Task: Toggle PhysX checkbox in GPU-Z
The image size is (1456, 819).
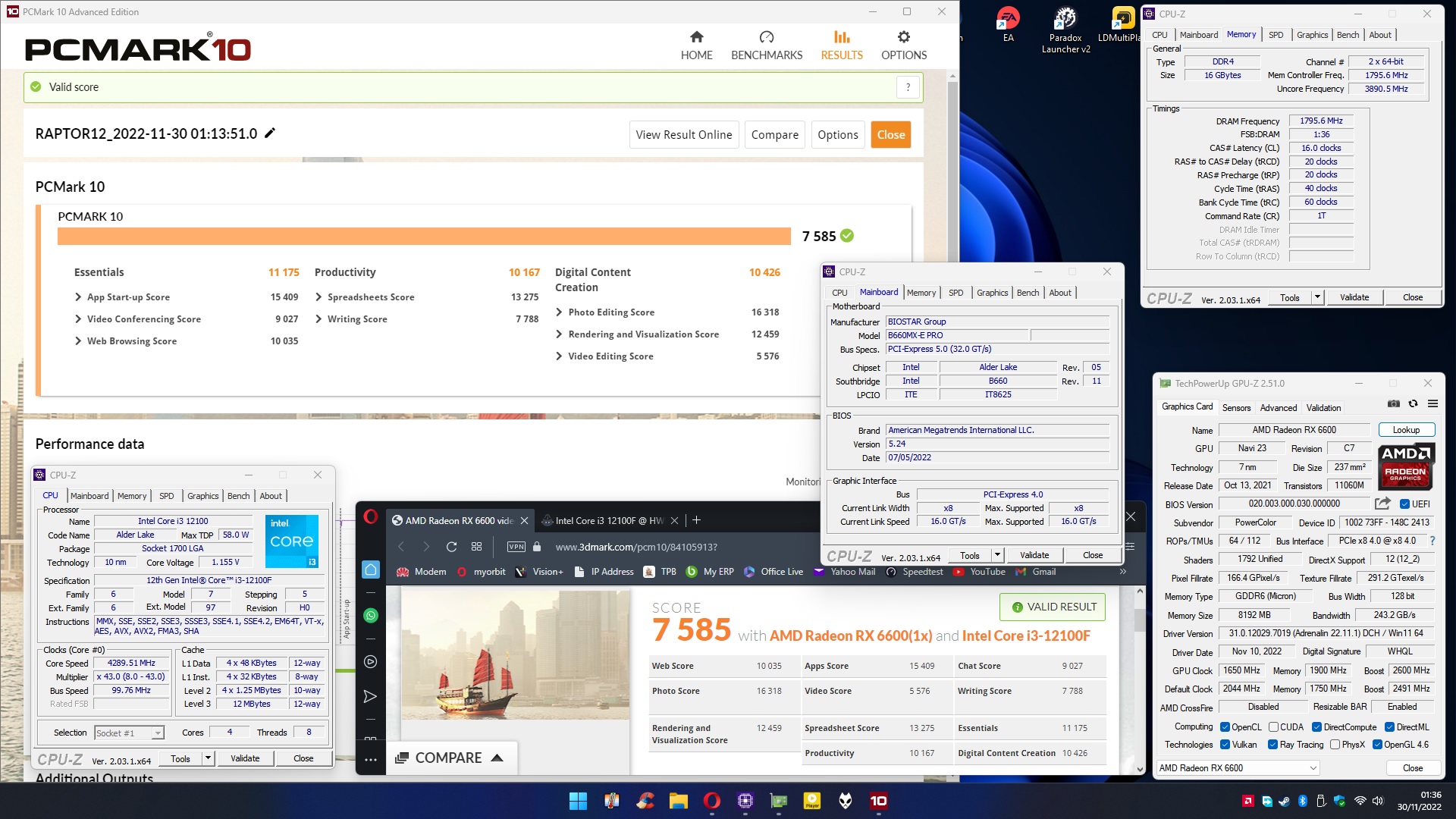Action: (1335, 745)
